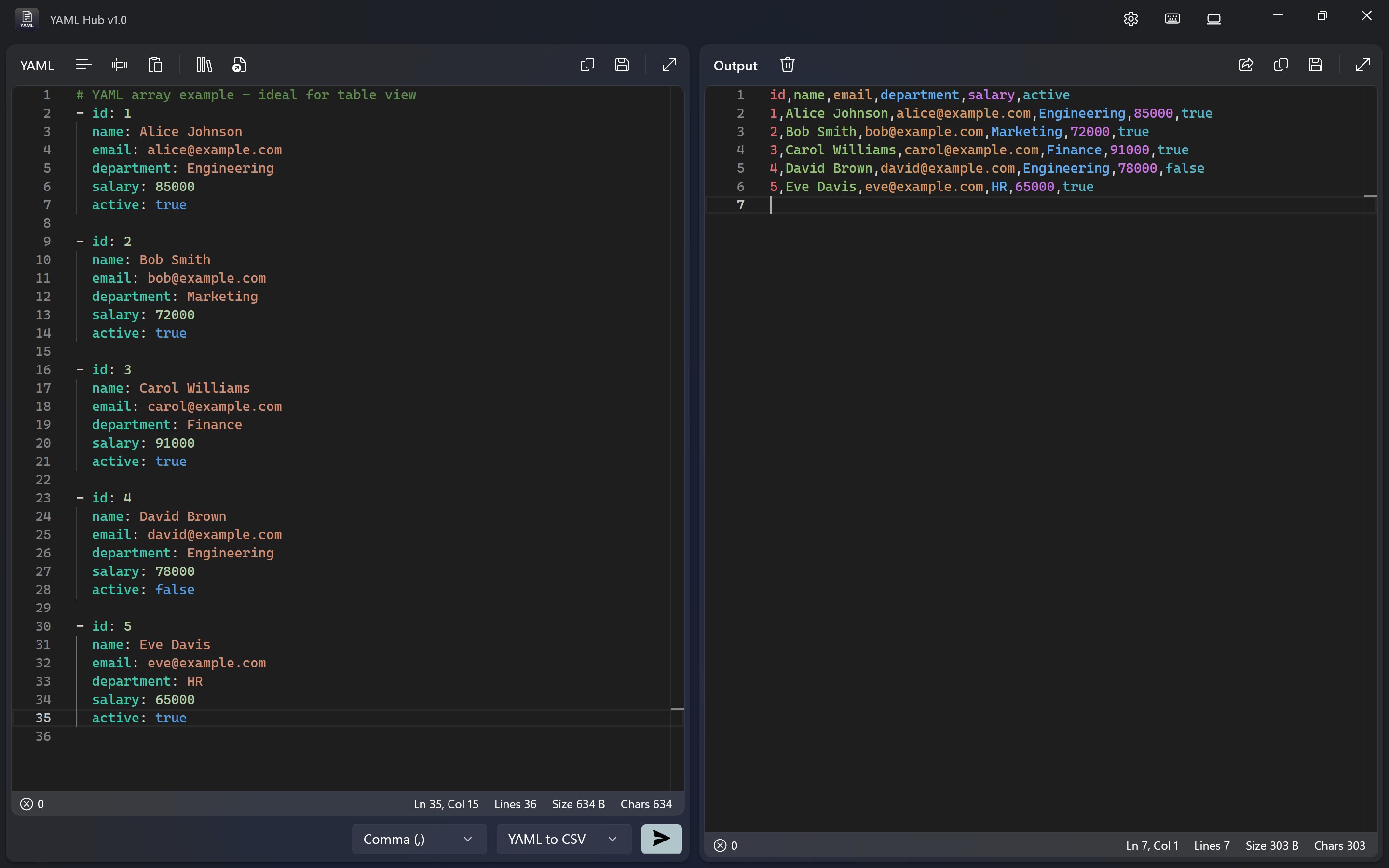
Task: Click the Output panel title label
Action: point(735,66)
